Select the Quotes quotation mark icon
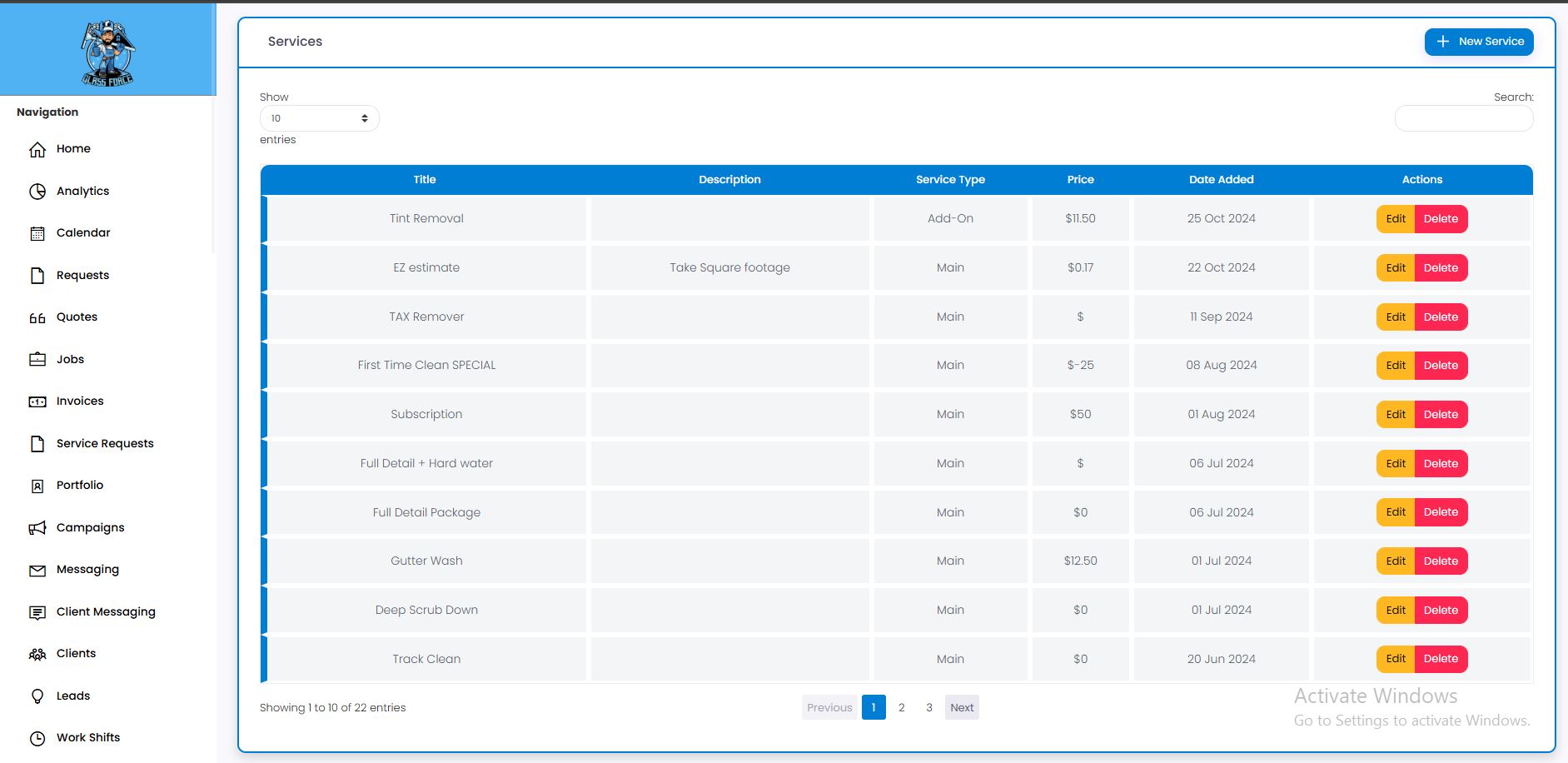Viewport: 1568px width, 763px height. click(37, 317)
